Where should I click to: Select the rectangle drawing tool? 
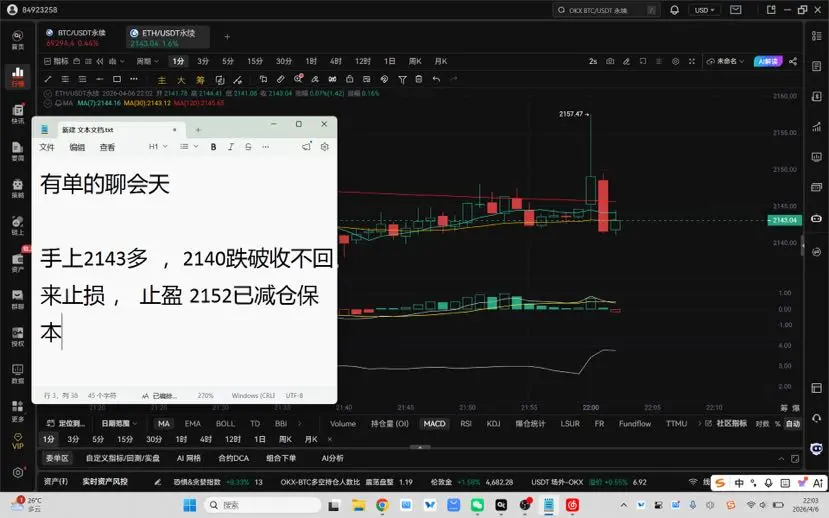117,79
